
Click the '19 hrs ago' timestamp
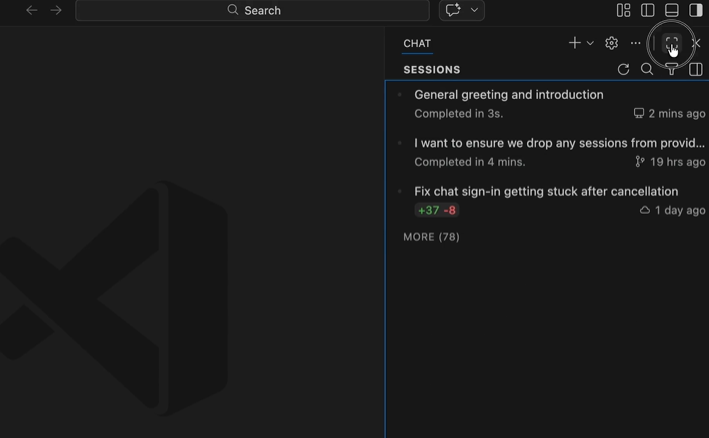pyautogui.click(x=678, y=162)
